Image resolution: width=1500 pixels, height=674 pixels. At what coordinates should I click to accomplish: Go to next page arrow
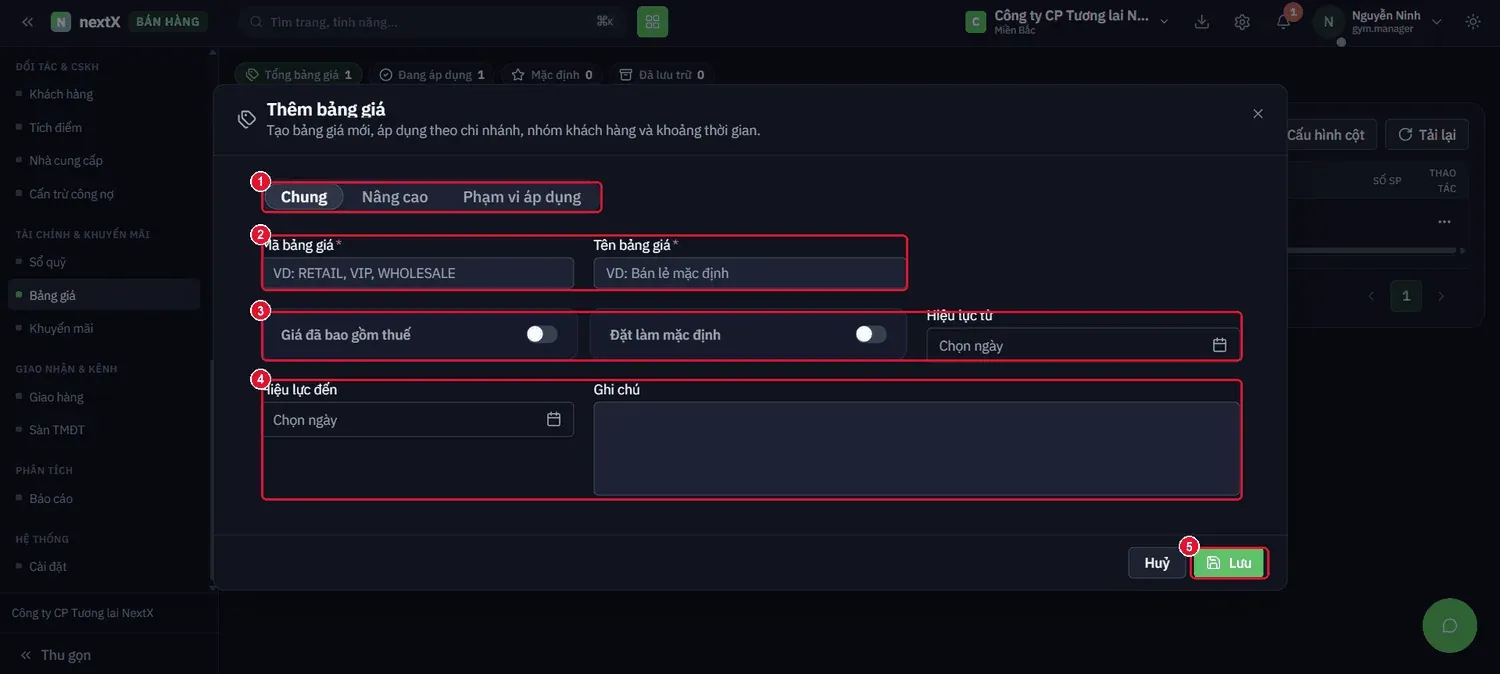pos(1441,296)
